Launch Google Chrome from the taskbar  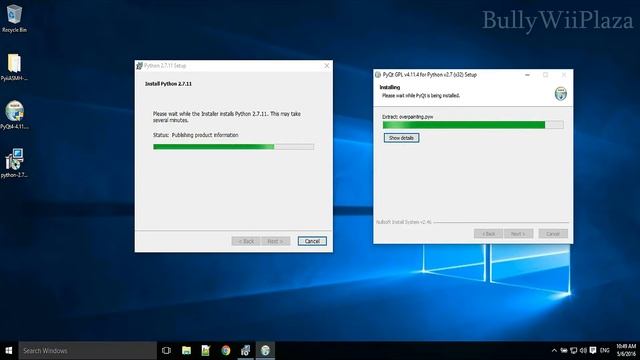tap(225, 351)
